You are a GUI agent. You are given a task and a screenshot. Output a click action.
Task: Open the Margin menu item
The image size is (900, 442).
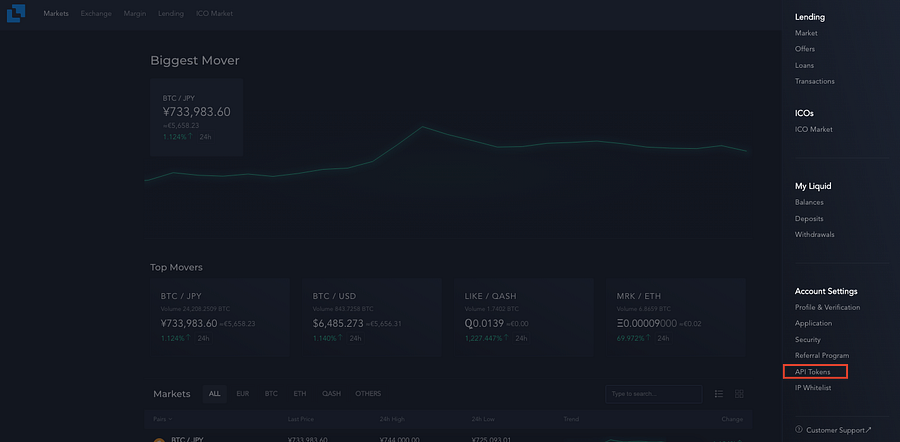[x=135, y=13]
